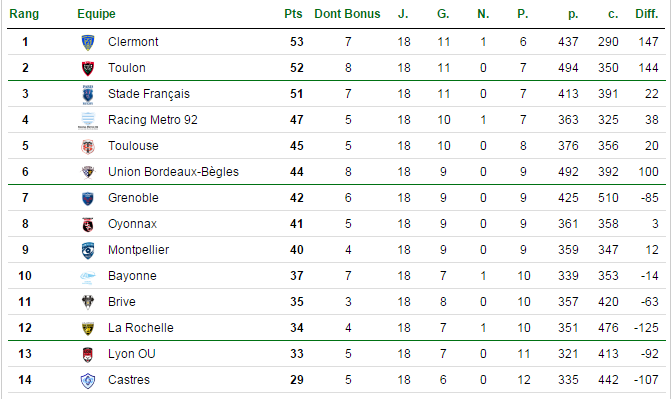Select the Union Bordeaux-Bègles crest
Screen dimensions: 671x399
coord(88,172)
